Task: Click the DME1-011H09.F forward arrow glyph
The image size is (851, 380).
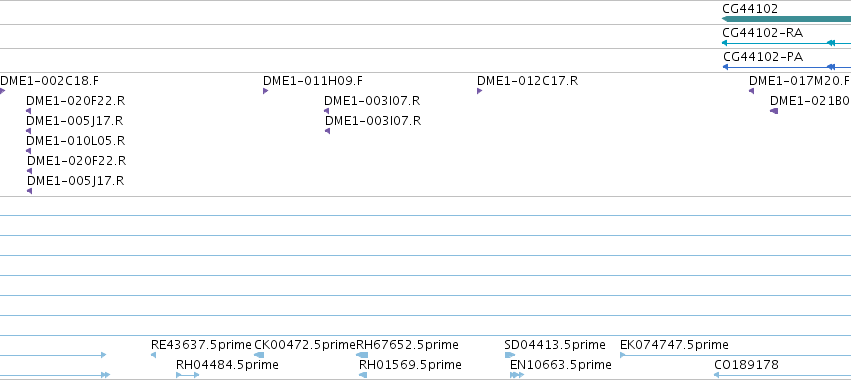Action: [x=265, y=91]
